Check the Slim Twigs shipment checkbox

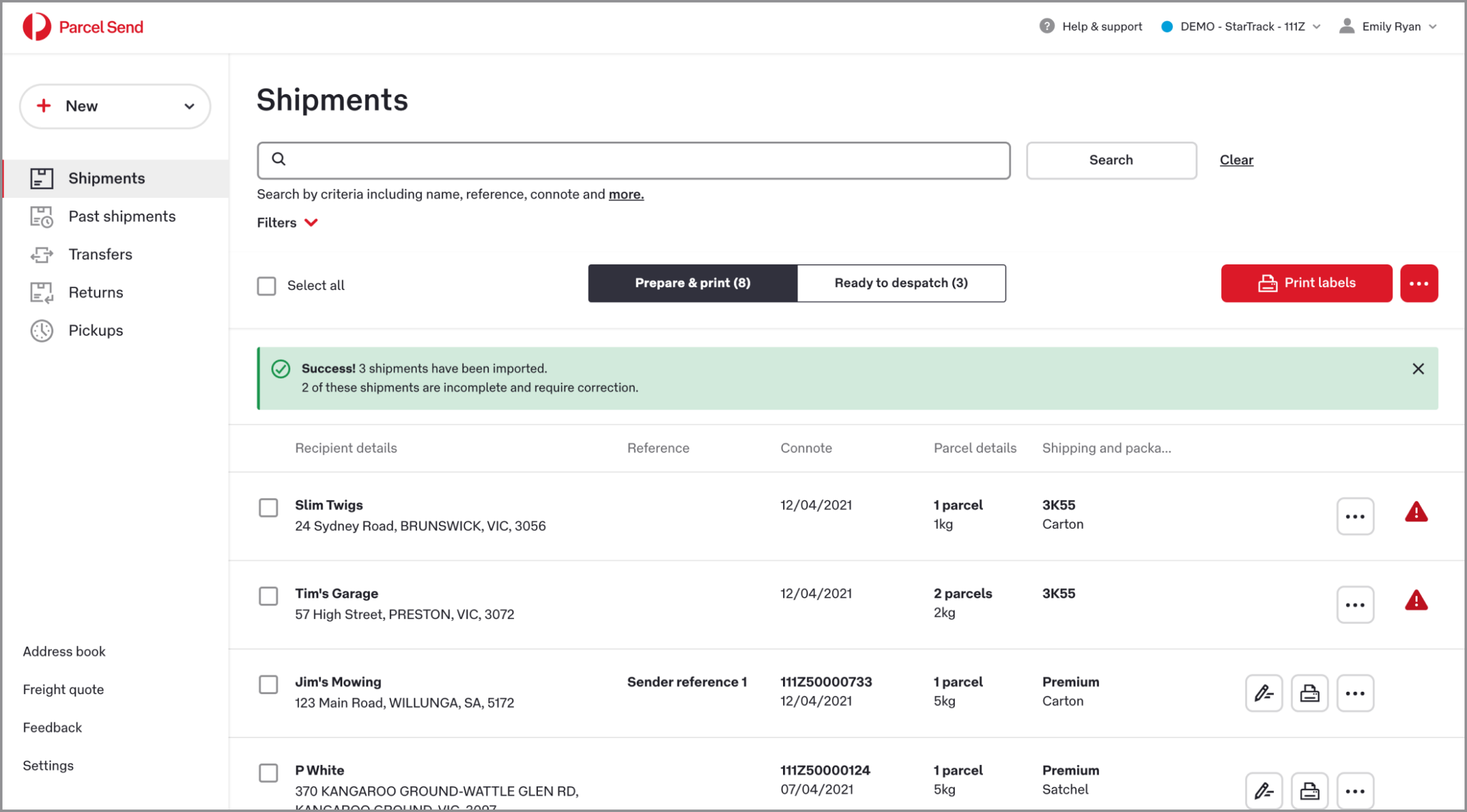[268, 507]
